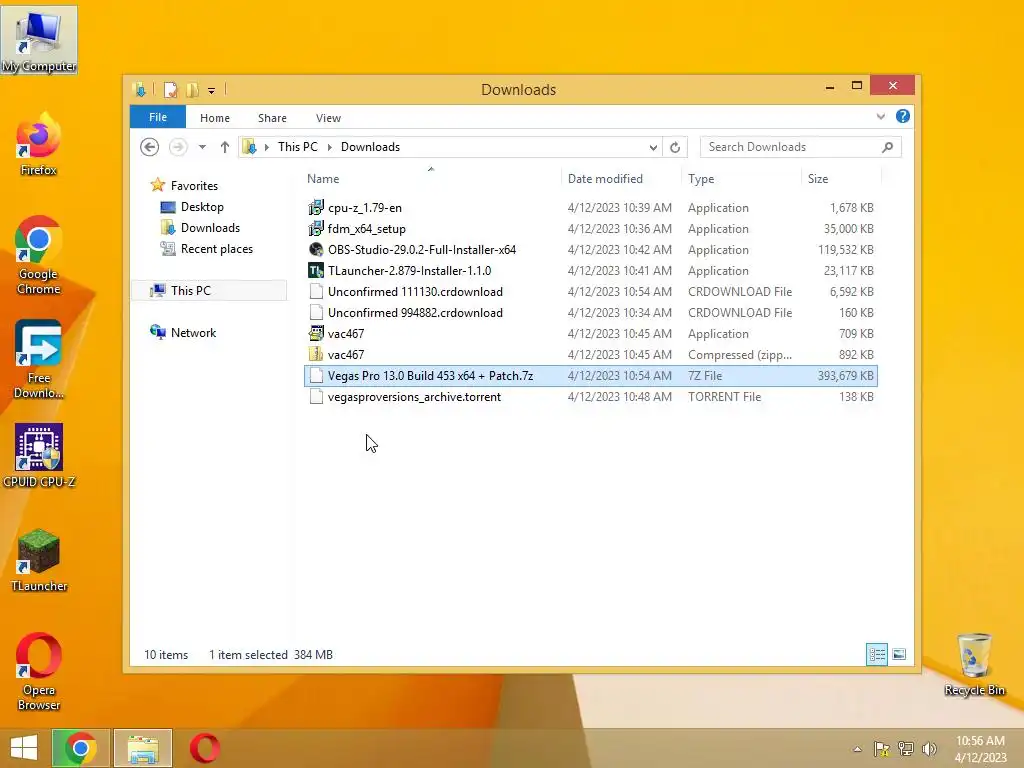Open volume tray icon

coord(929,749)
